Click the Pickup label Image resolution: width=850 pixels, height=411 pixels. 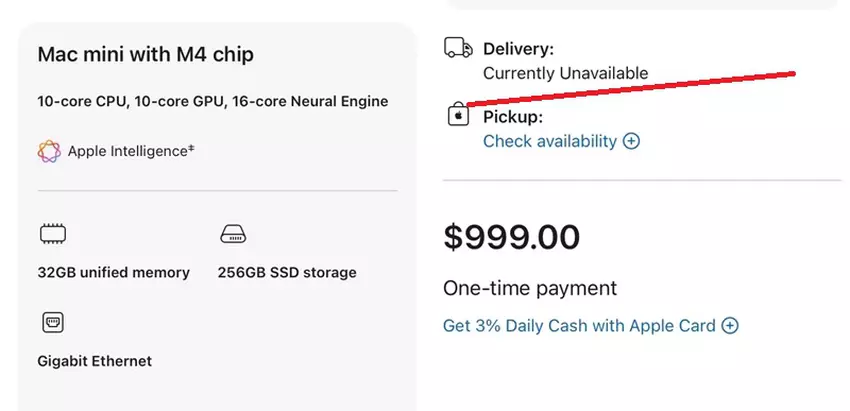pos(512,117)
